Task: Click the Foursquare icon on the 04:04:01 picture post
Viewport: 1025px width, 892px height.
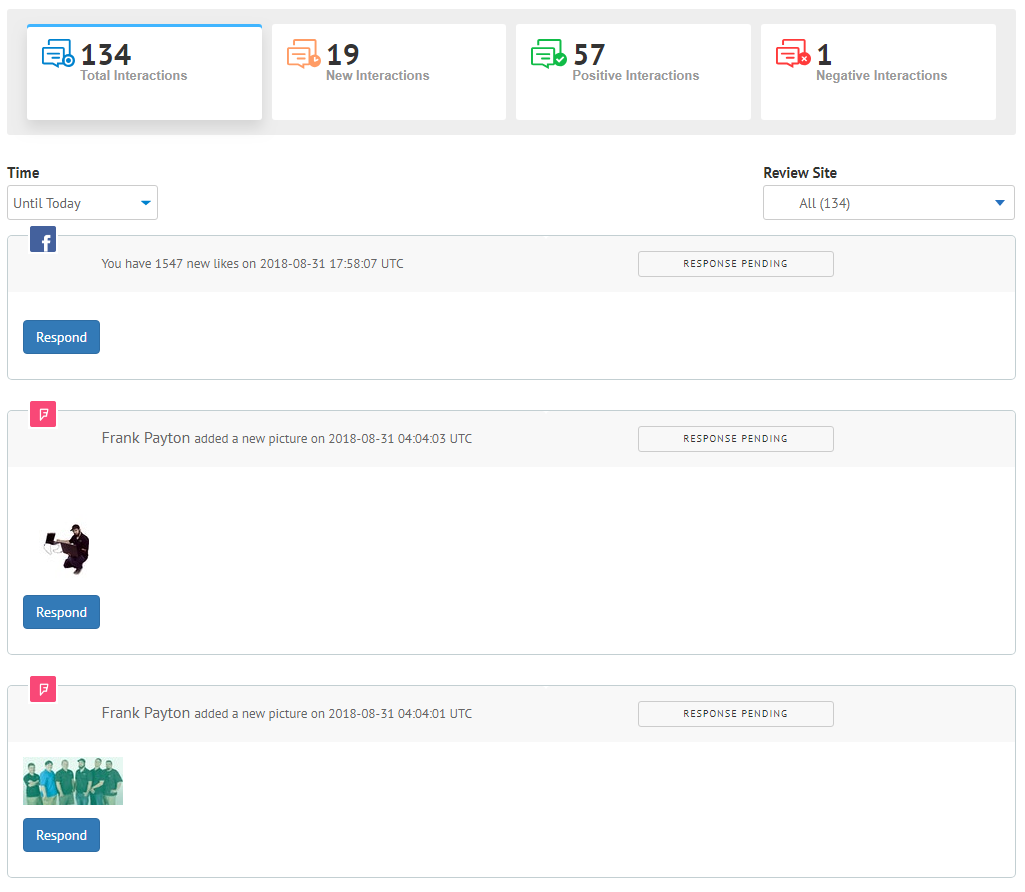Action: tap(43, 689)
